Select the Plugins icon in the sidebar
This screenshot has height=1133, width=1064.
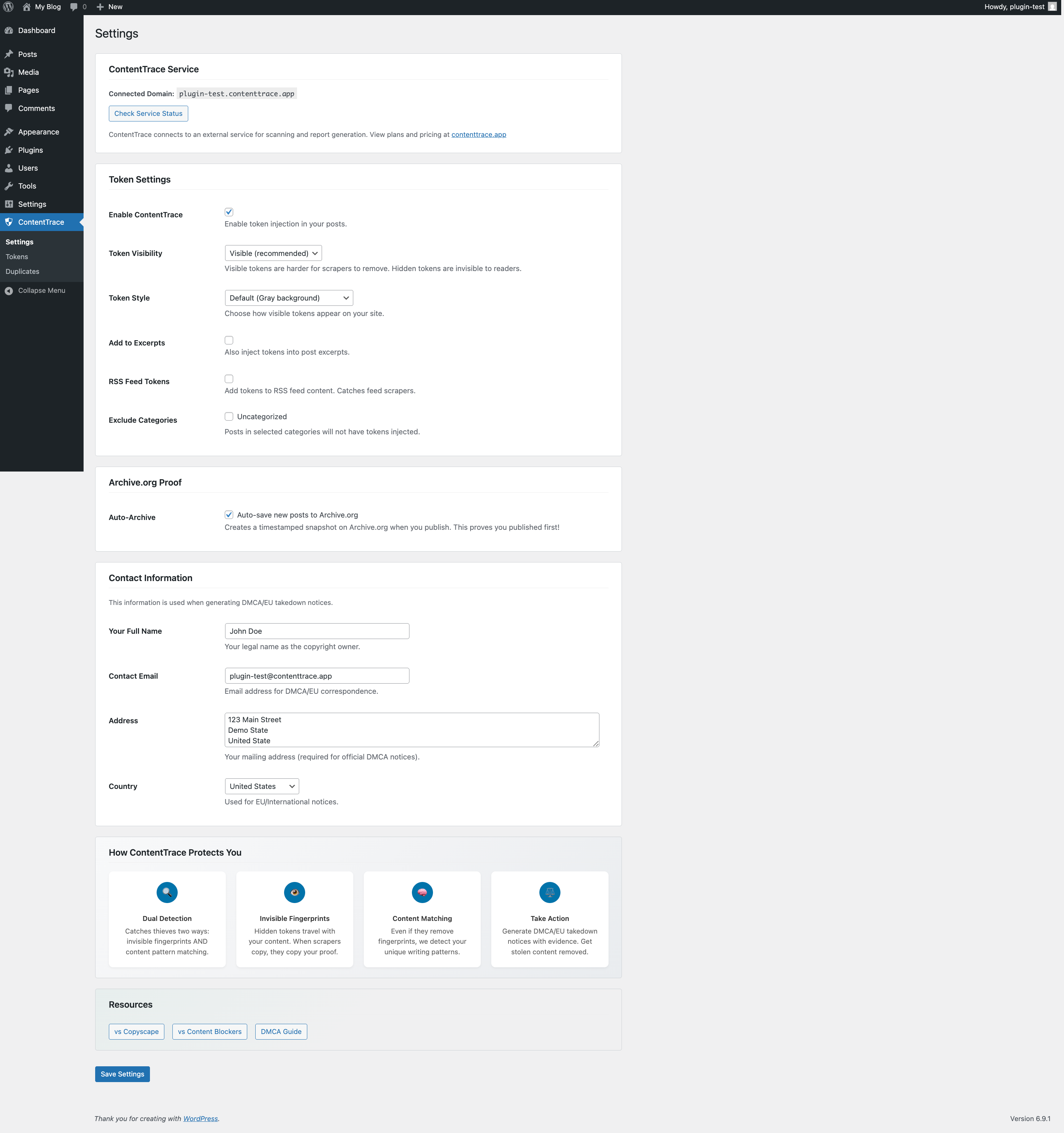(x=10, y=150)
